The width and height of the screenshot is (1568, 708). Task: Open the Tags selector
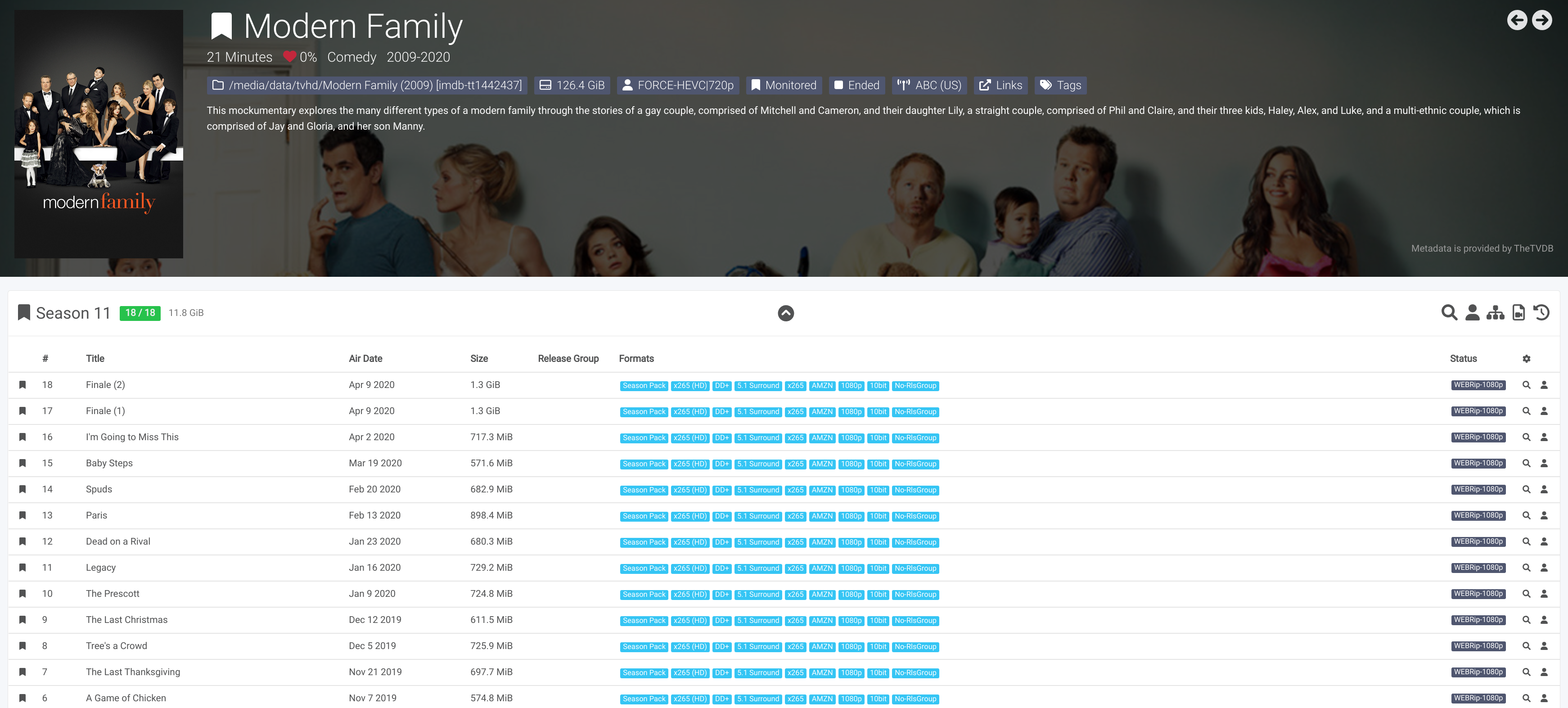pyautogui.click(x=1060, y=85)
